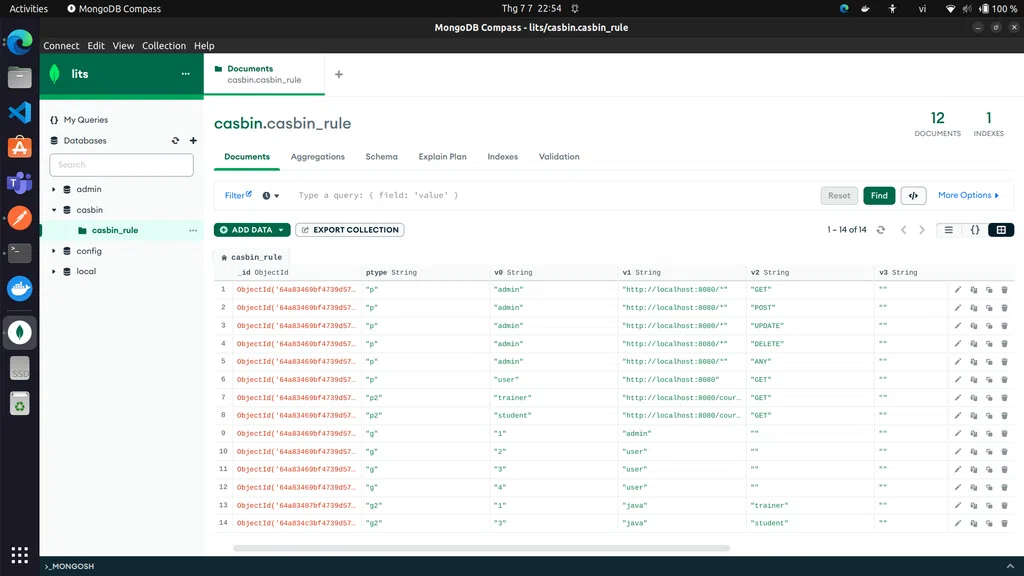Open lits connection options menu
This screenshot has height=576, width=1024.
pos(185,74)
